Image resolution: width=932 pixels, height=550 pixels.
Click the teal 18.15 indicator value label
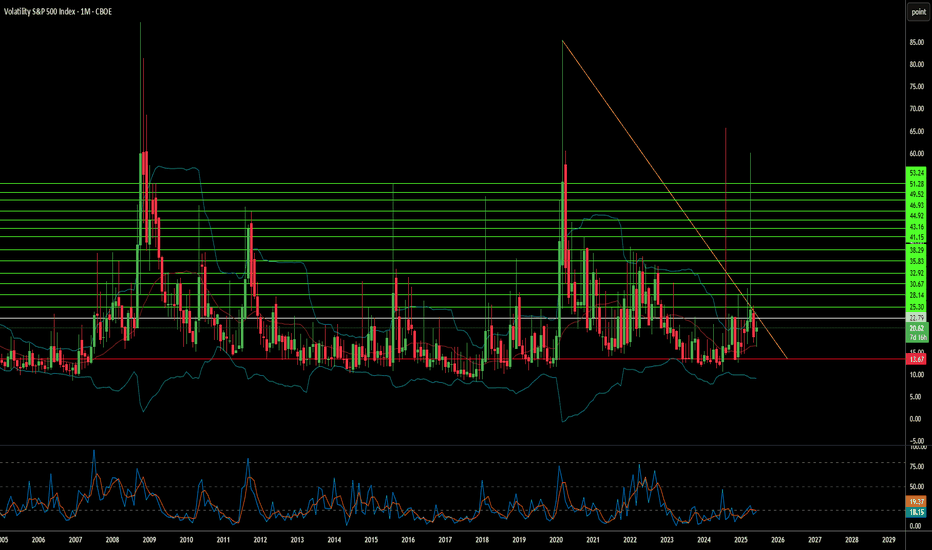[917, 512]
